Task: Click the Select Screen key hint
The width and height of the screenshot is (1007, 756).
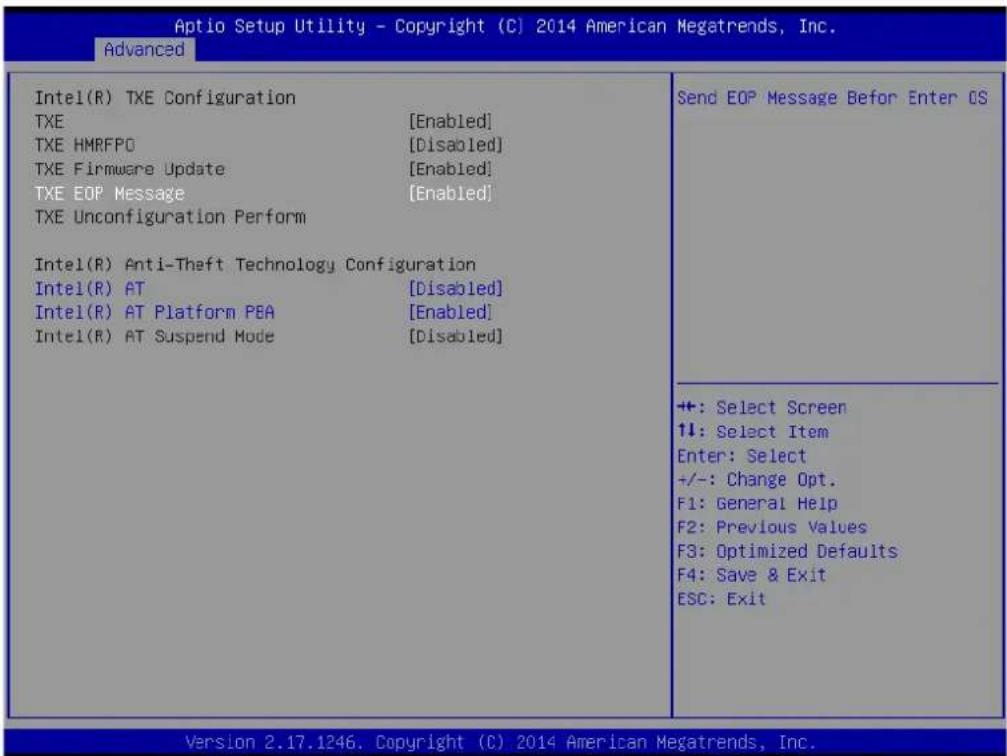Action: point(762,408)
